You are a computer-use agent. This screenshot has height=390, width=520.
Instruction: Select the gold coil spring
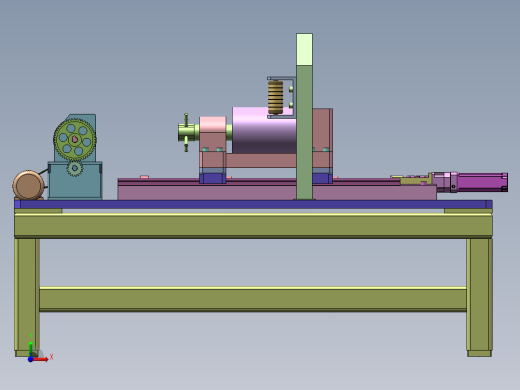pos(276,98)
